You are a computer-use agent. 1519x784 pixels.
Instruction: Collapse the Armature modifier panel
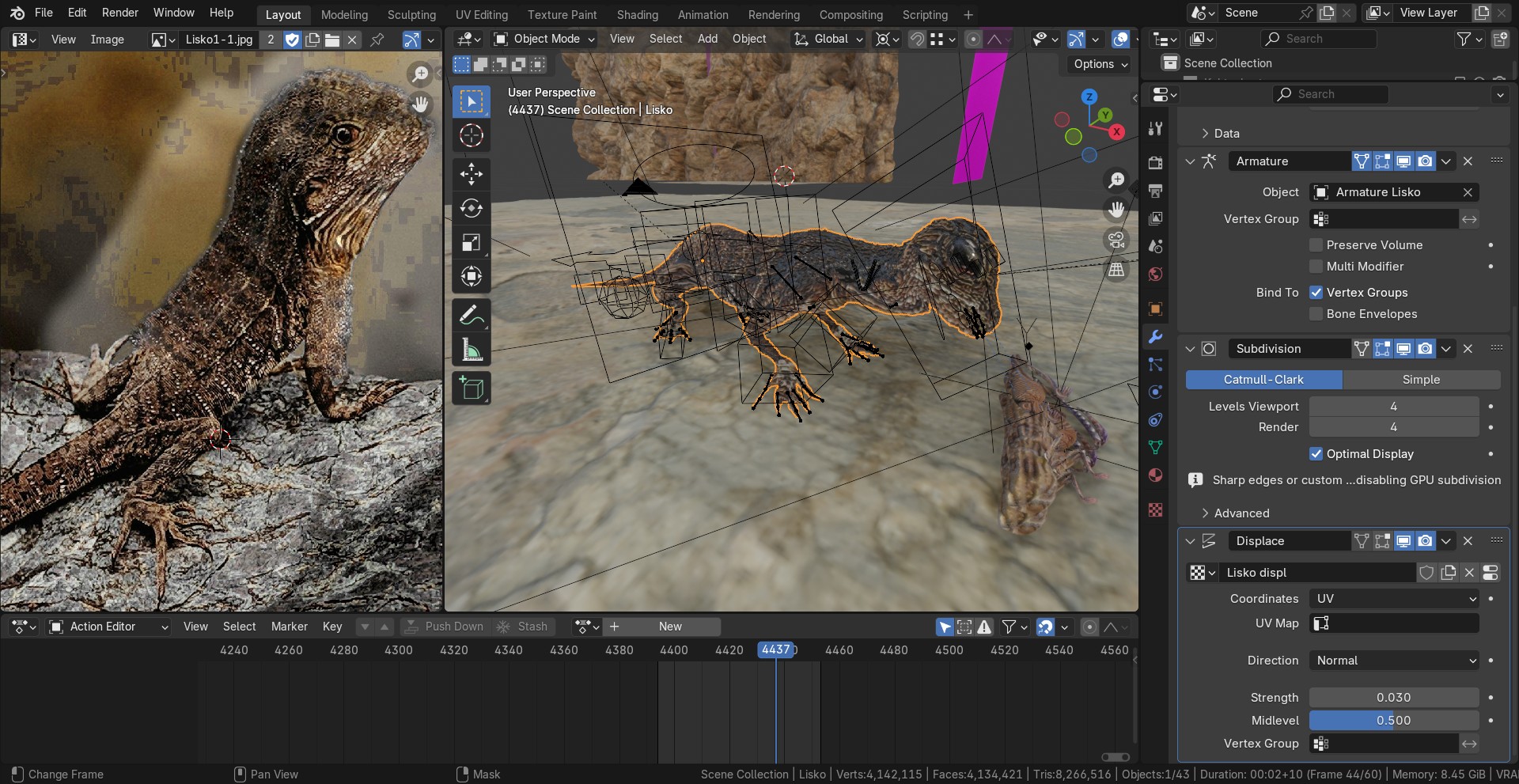1190,161
